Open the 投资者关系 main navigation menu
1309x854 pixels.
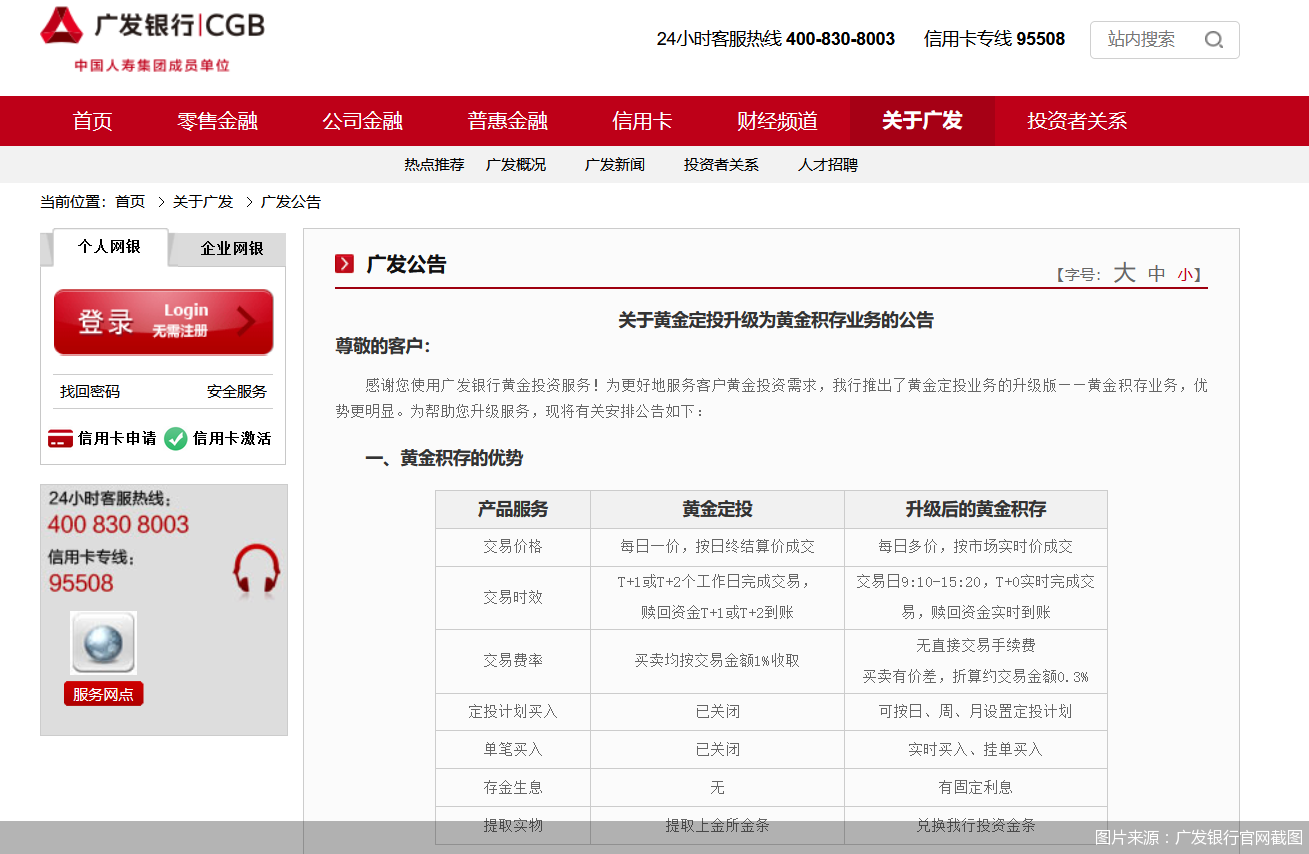pyautogui.click(x=1076, y=121)
